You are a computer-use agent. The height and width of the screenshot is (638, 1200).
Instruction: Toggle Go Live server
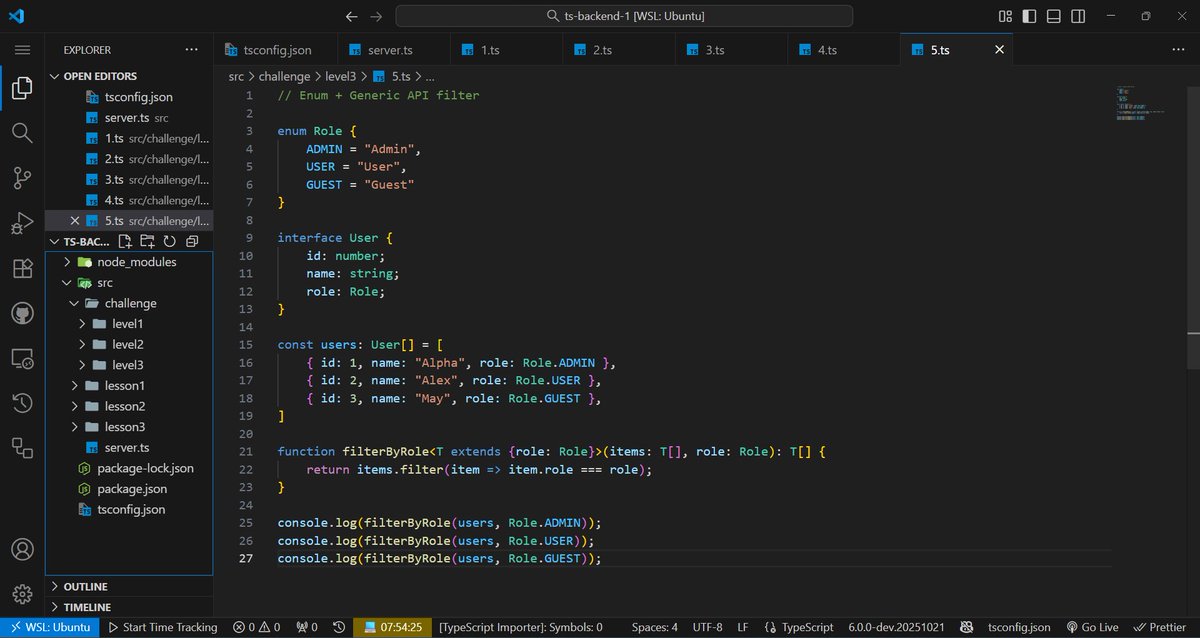[1093, 627]
